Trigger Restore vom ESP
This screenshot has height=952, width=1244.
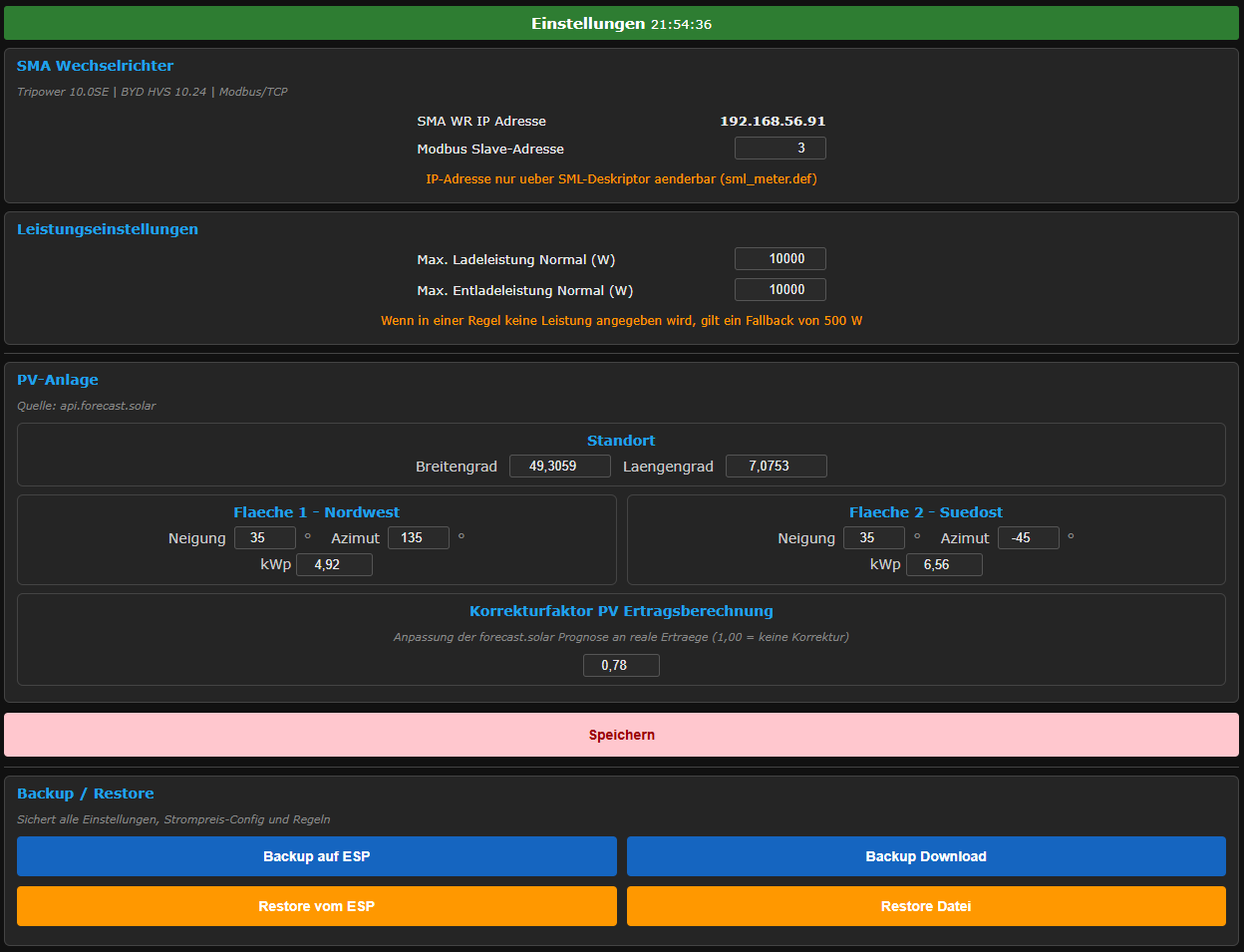pos(317,906)
